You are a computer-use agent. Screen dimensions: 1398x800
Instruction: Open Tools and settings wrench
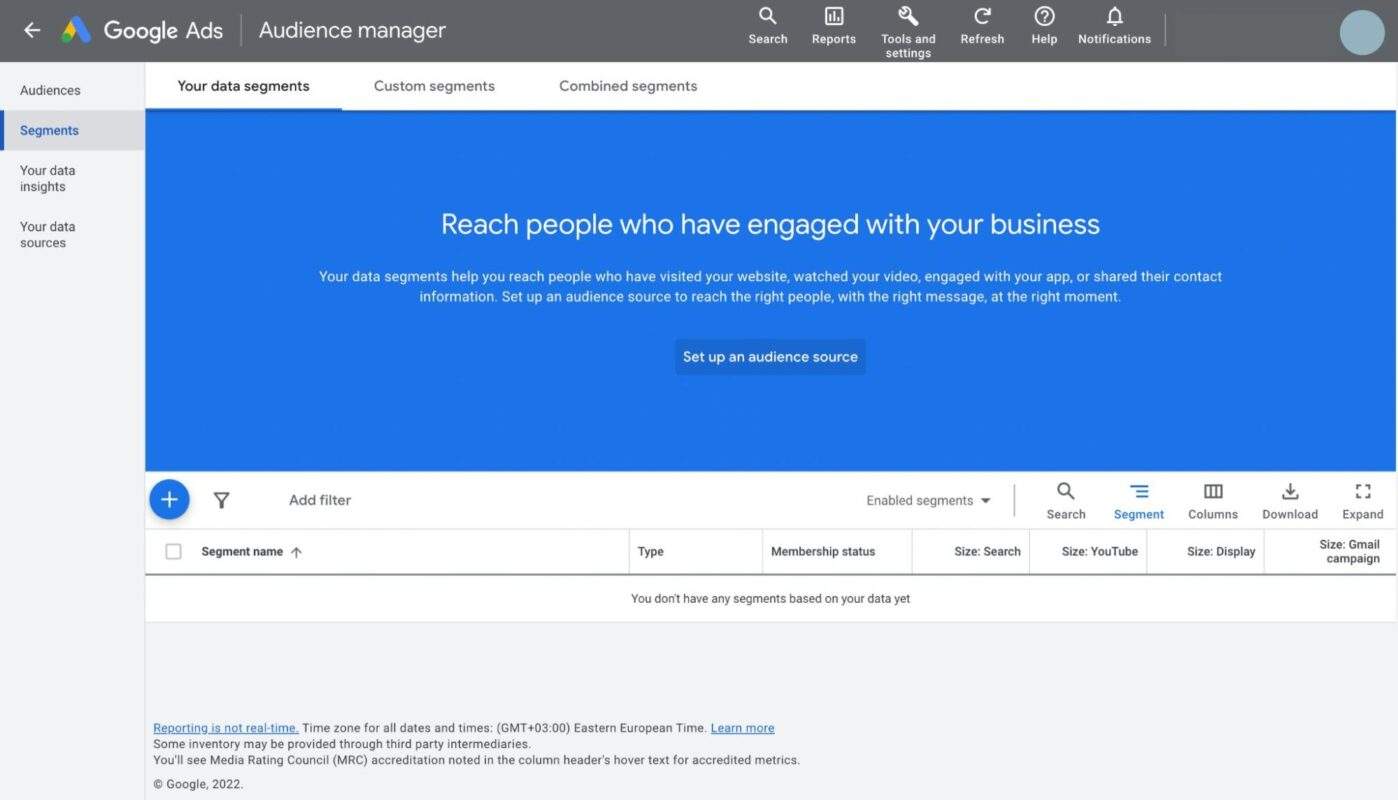coord(908,32)
